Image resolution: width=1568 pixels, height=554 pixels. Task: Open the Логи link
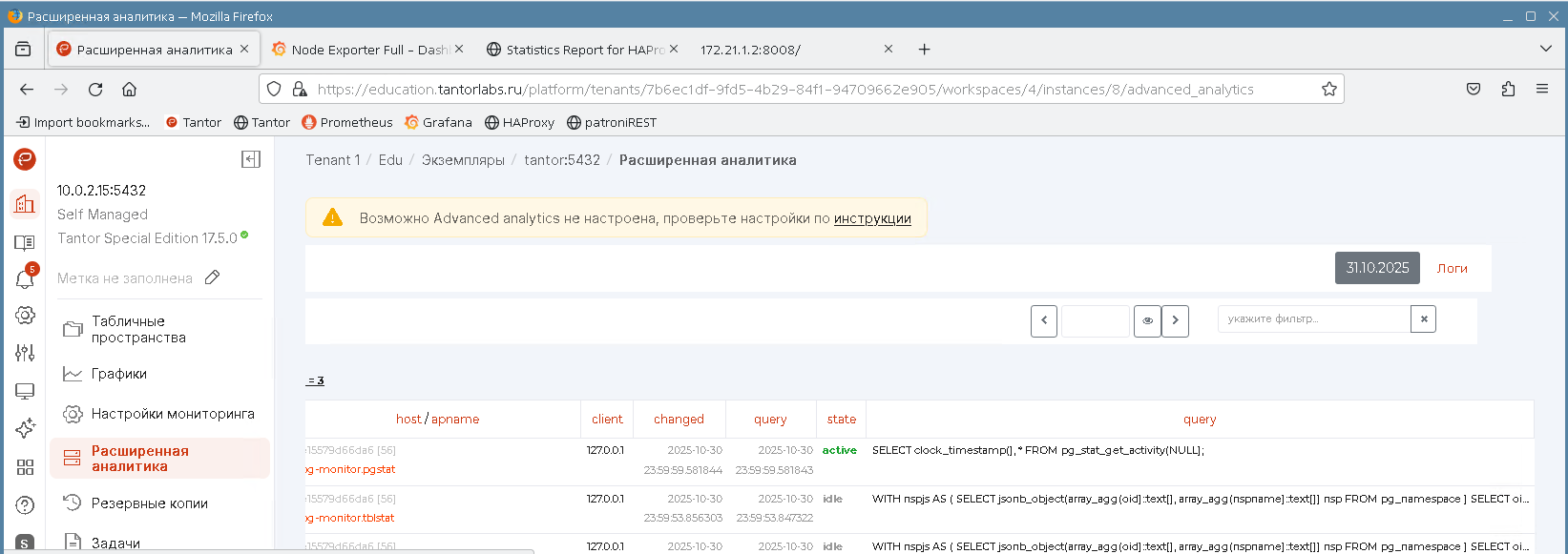pyautogui.click(x=1452, y=269)
